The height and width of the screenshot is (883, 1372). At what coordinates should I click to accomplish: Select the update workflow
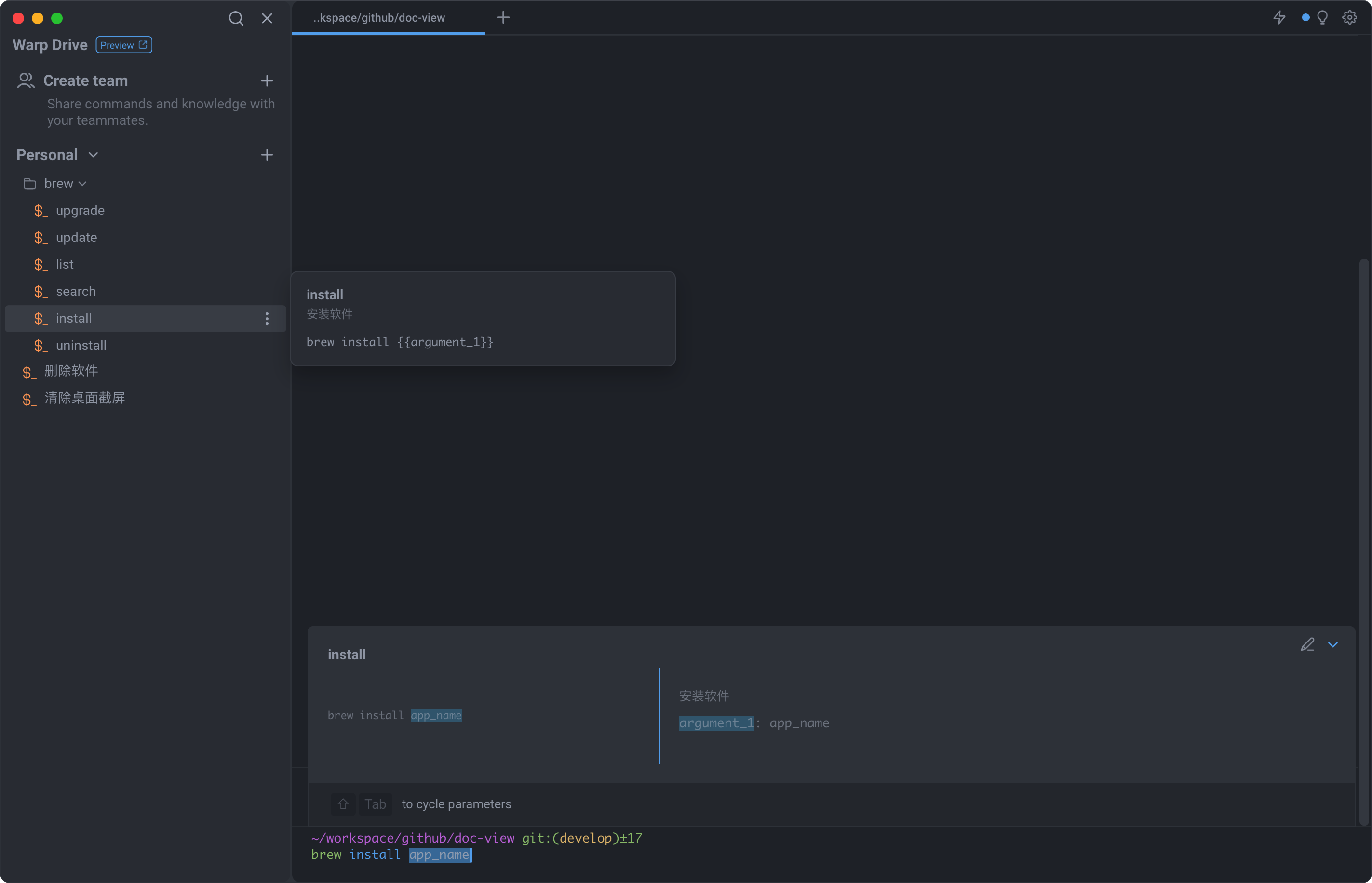(146, 237)
